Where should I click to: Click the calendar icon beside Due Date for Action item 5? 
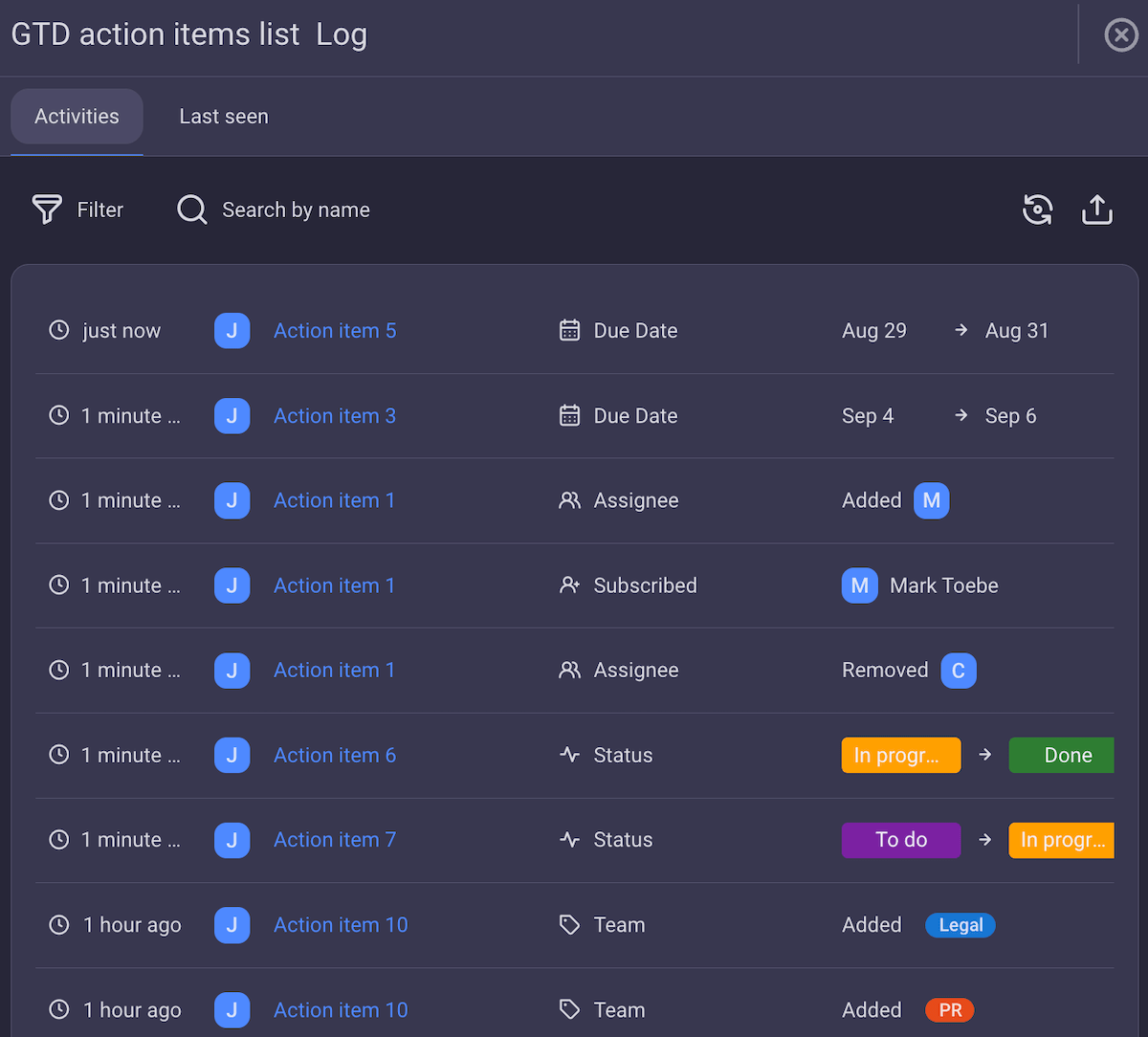click(x=570, y=330)
